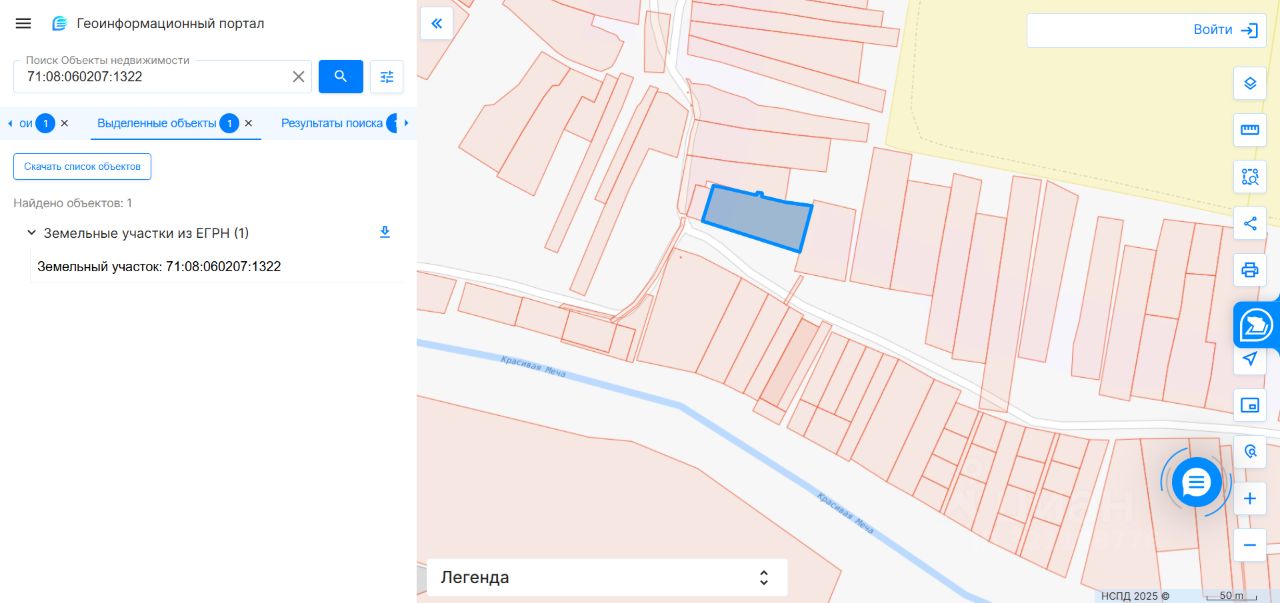Zoom in the map
Viewport: 1280px width, 603px height.
(1250, 498)
